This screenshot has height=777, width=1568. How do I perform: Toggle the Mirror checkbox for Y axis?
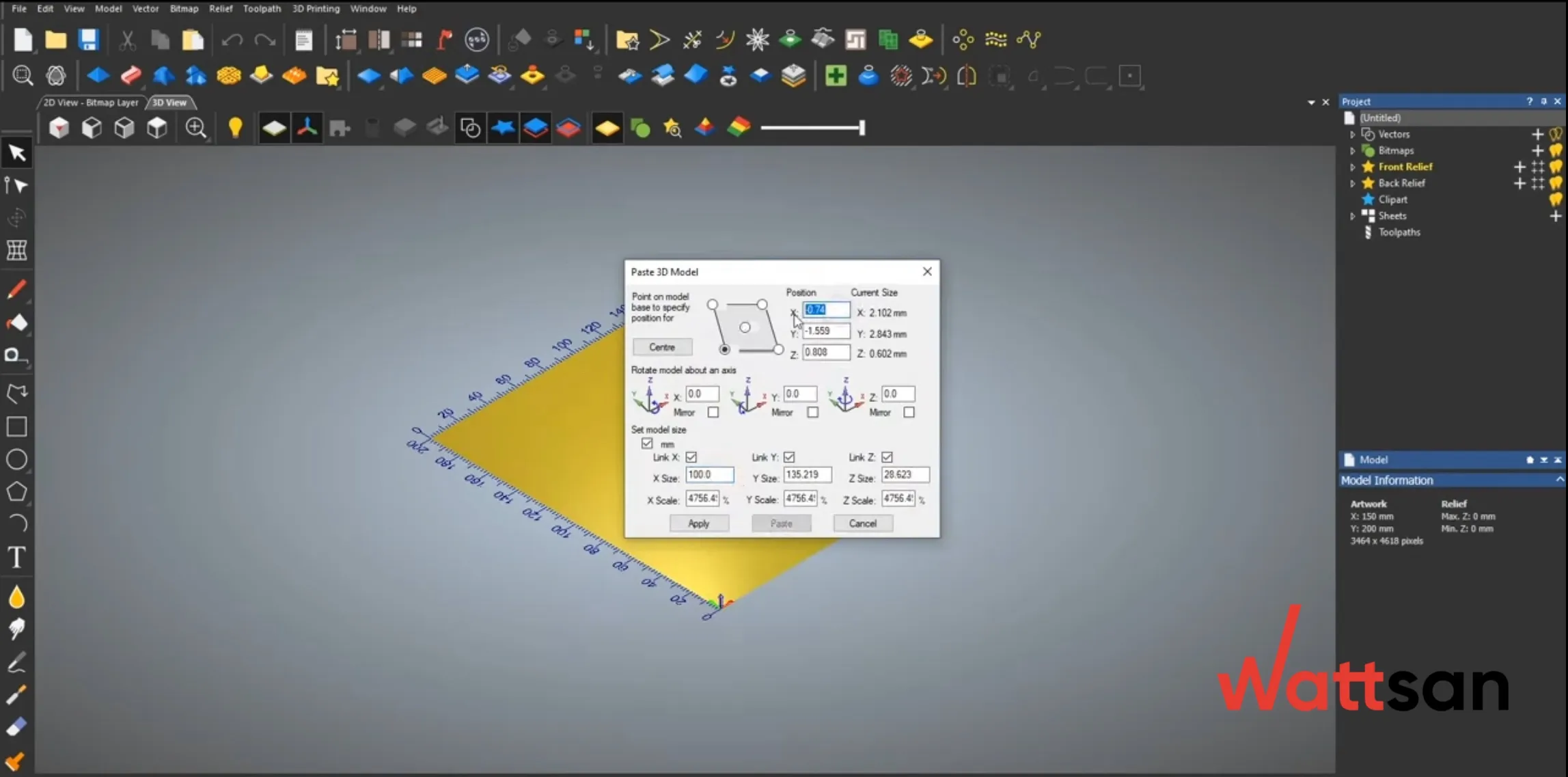(812, 412)
